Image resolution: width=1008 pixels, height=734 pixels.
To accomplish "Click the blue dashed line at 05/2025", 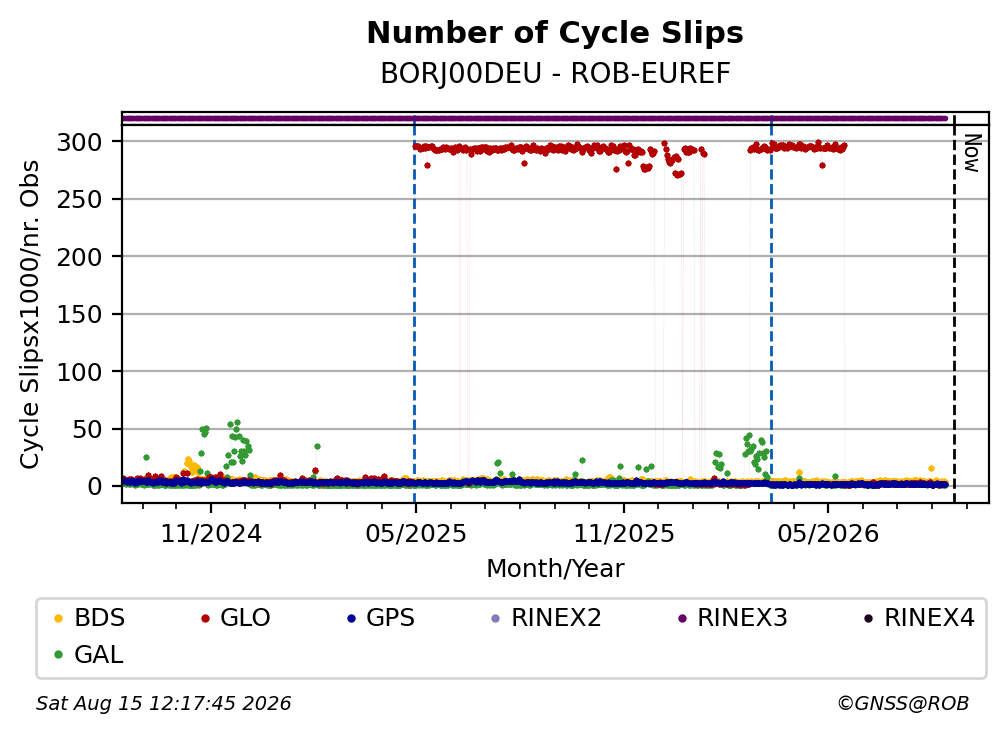I will [x=414, y=309].
